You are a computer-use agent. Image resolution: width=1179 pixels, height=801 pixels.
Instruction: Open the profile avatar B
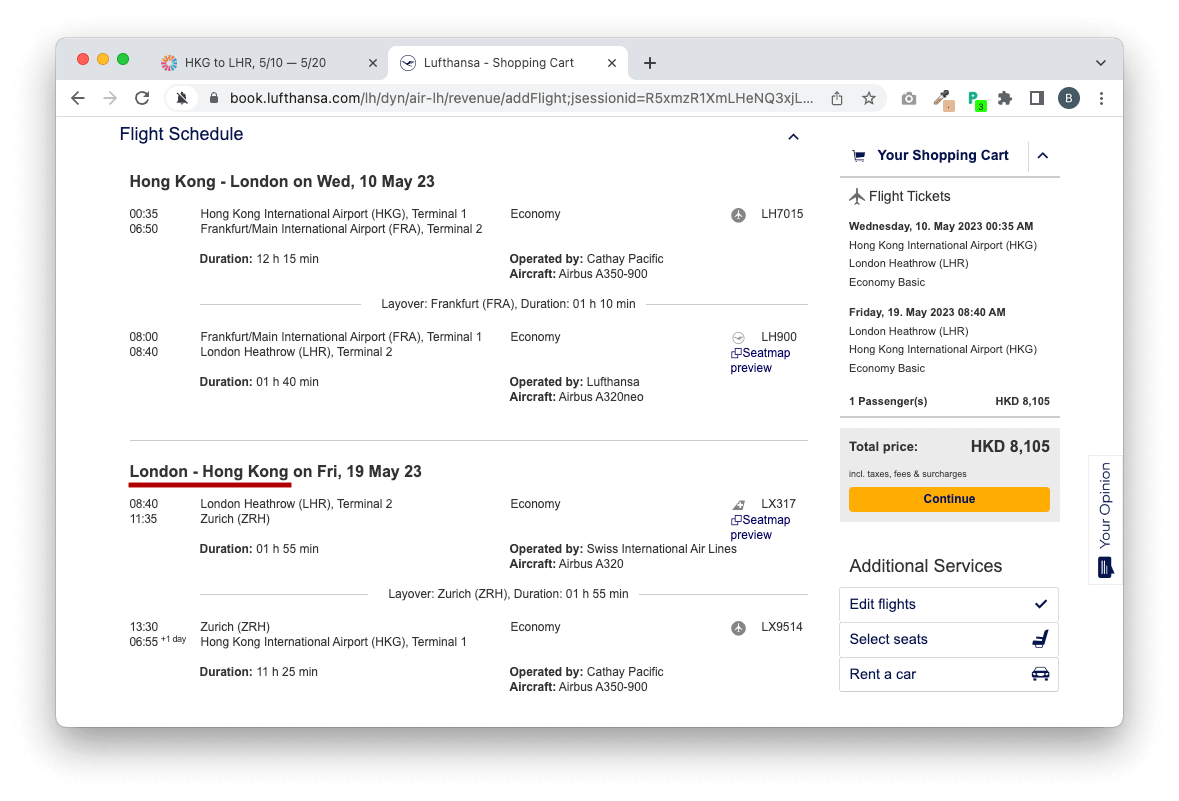1068,99
